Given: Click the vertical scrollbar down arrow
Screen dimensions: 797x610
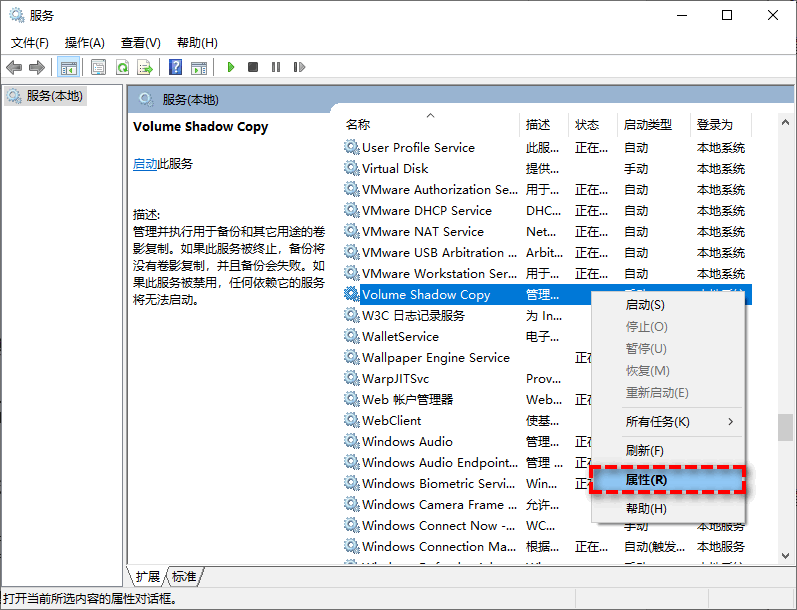Looking at the screenshot, I should click(786, 555).
